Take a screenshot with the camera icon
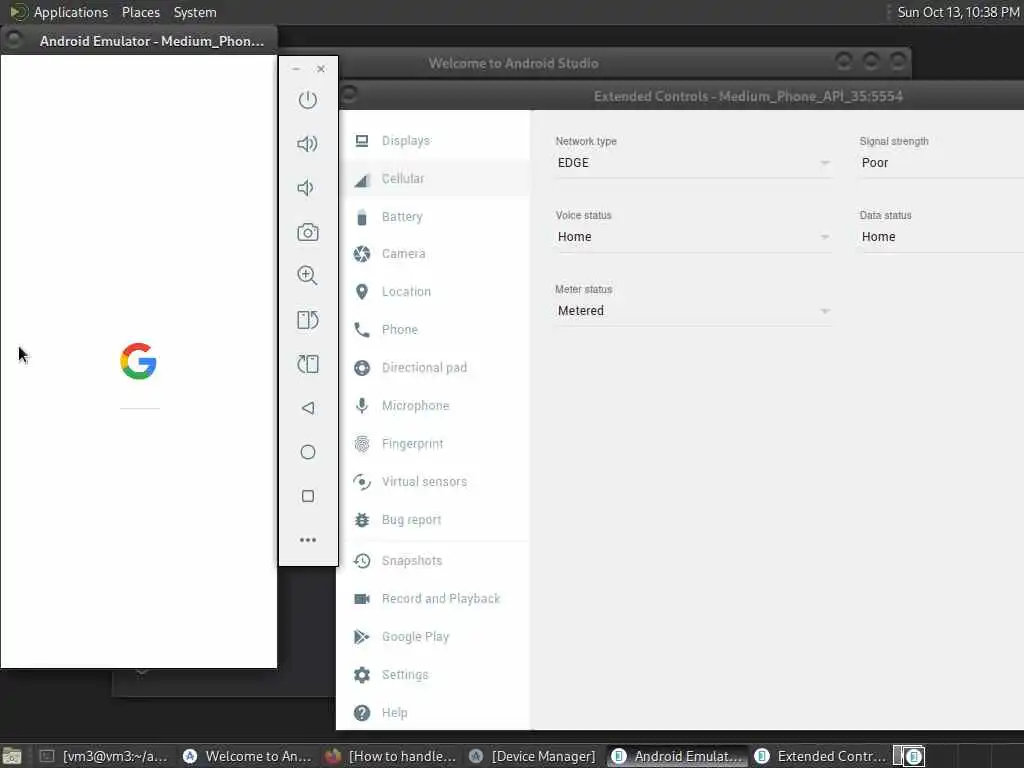This screenshot has height=768, width=1024. (x=308, y=232)
